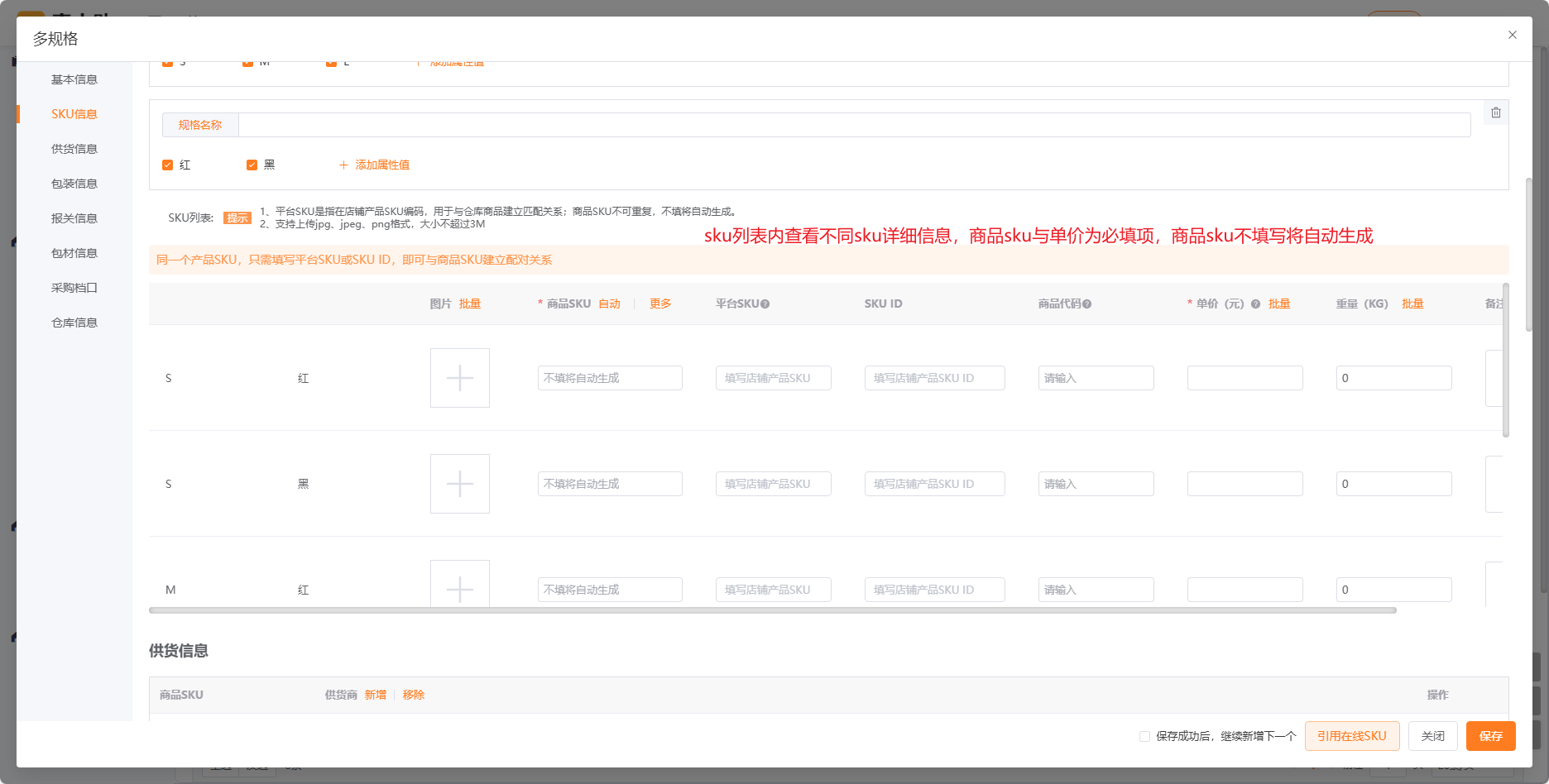The height and width of the screenshot is (784, 1549).
Task: Focus 重量 field in M 红 row
Action: 1394,590
